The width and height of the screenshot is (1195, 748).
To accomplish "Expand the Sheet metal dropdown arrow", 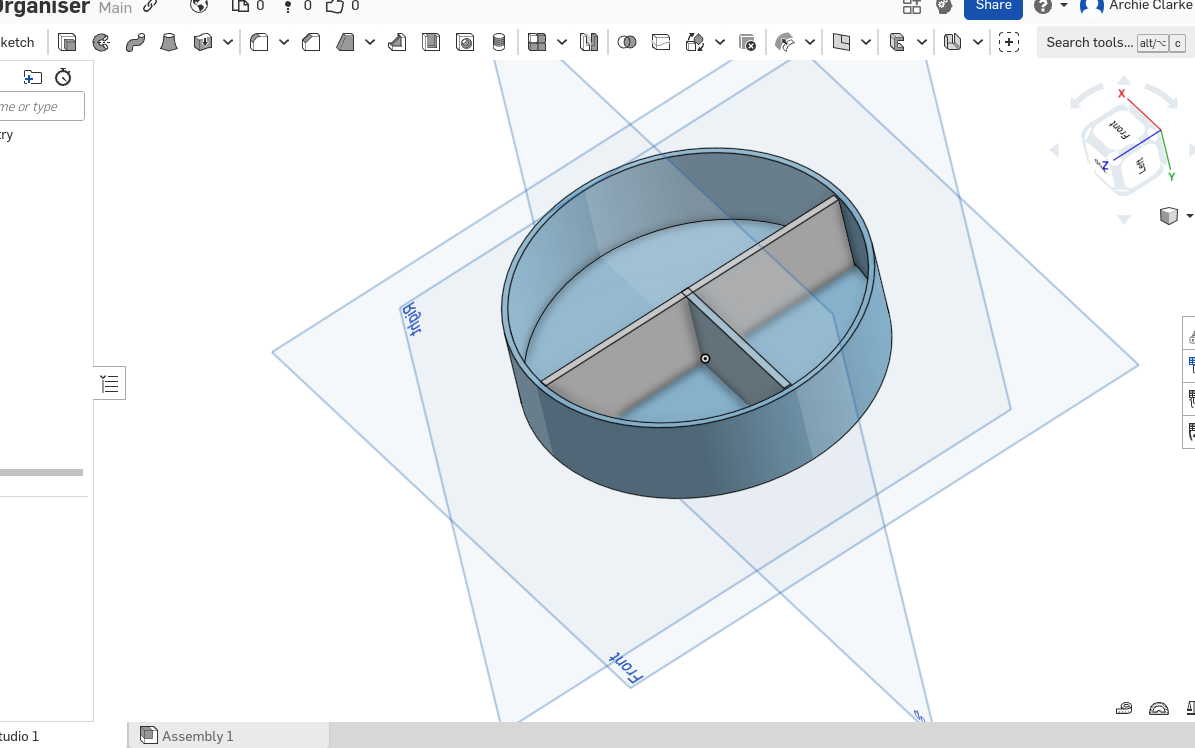I will (x=977, y=42).
